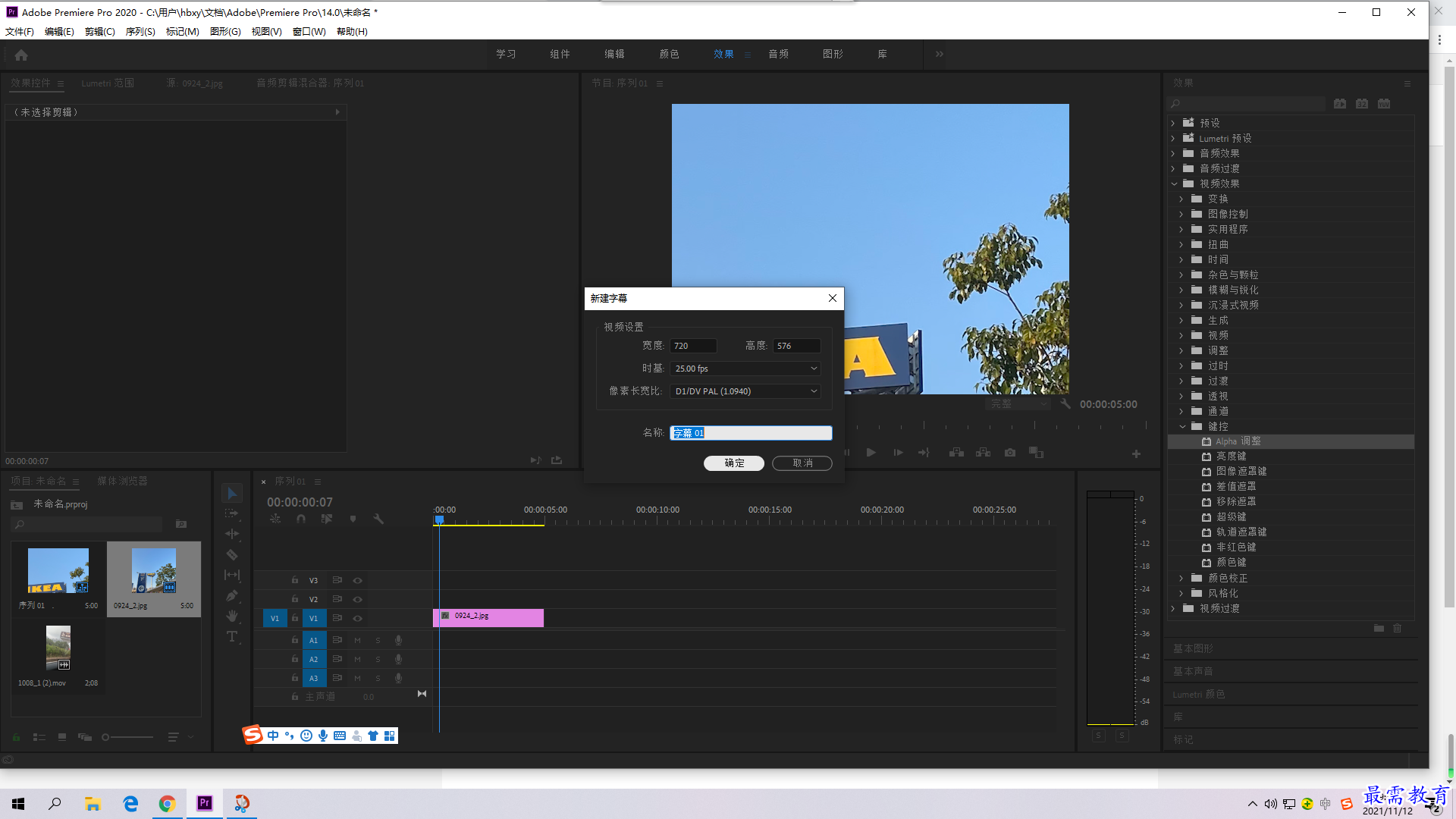The height and width of the screenshot is (819, 1456).
Task: Switch to the 媒体浏览器 panel tab
Action: pyautogui.click(x=122, y=481)
